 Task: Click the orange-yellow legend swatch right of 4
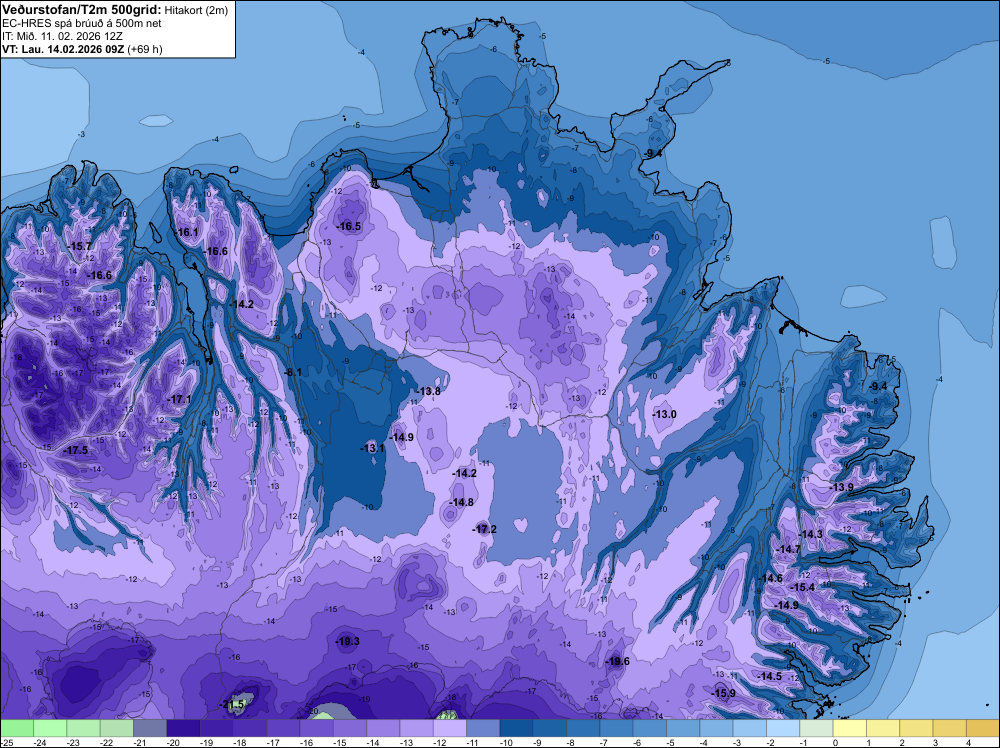click(x=983, y=728)
